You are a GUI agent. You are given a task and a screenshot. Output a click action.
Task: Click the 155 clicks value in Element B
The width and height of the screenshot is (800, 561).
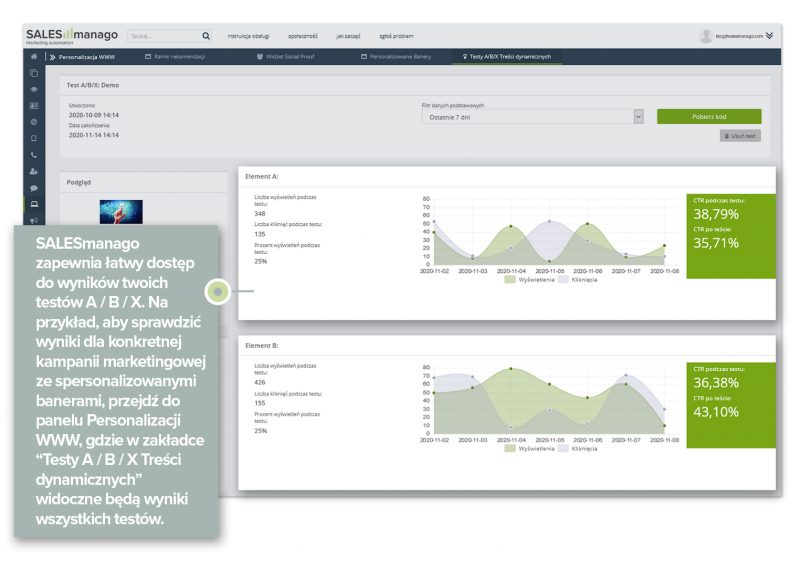click(x=260, y=403)
